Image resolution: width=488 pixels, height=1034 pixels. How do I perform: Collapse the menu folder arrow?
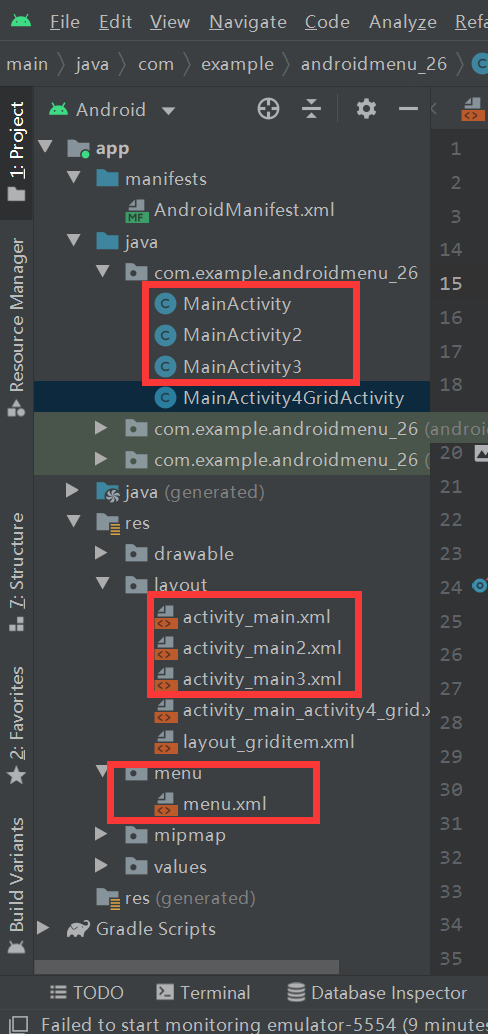pos(102,772)
